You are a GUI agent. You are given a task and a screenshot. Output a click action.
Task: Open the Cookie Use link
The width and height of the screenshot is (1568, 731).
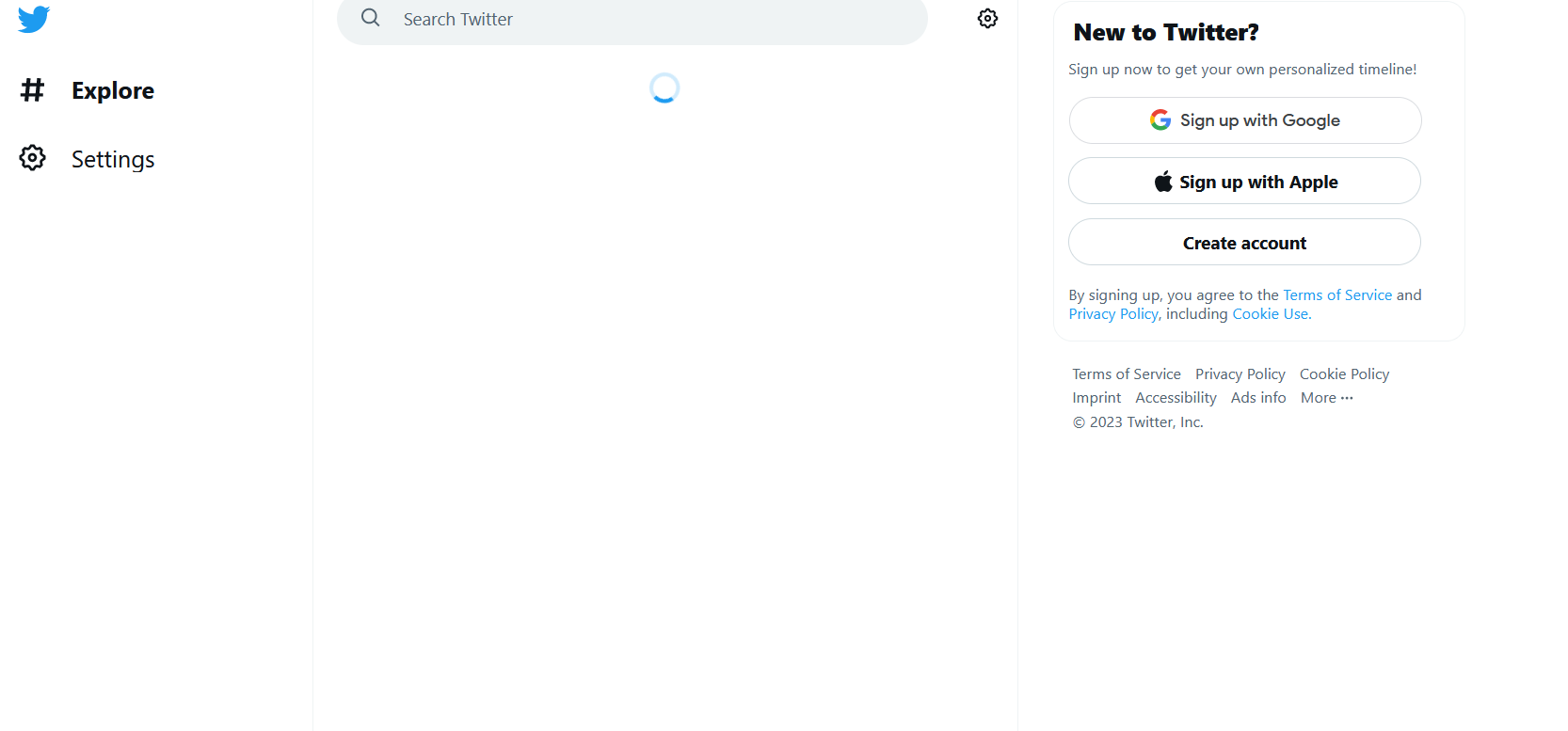pyautogui.click(x=1272, y=314)
